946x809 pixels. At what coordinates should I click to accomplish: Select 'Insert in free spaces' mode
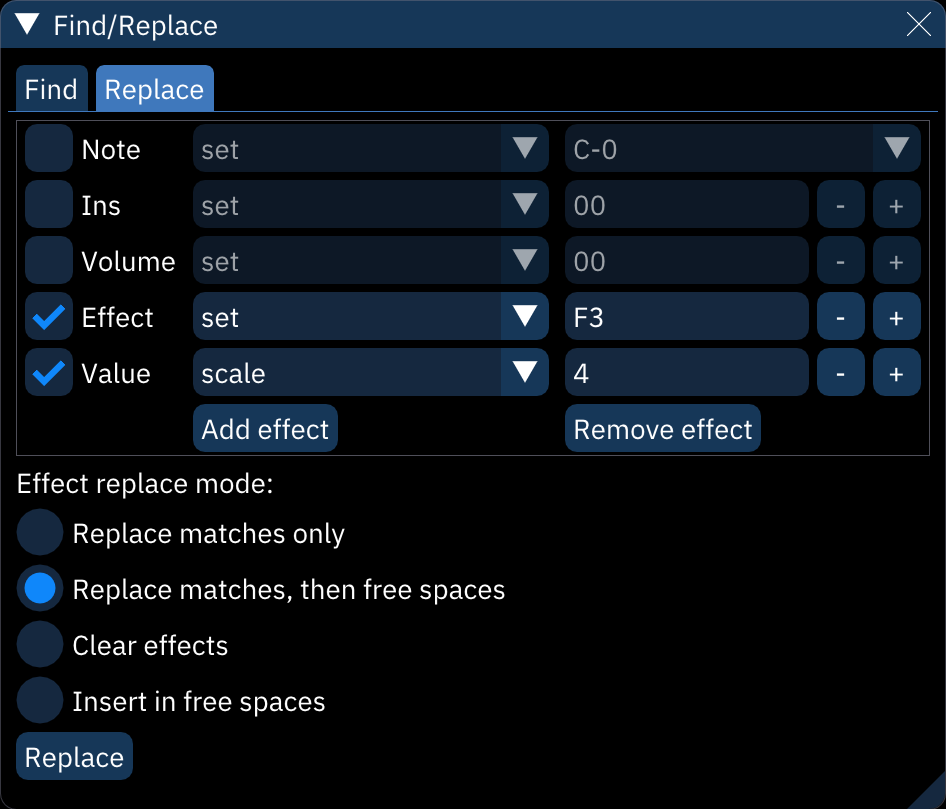38,700
